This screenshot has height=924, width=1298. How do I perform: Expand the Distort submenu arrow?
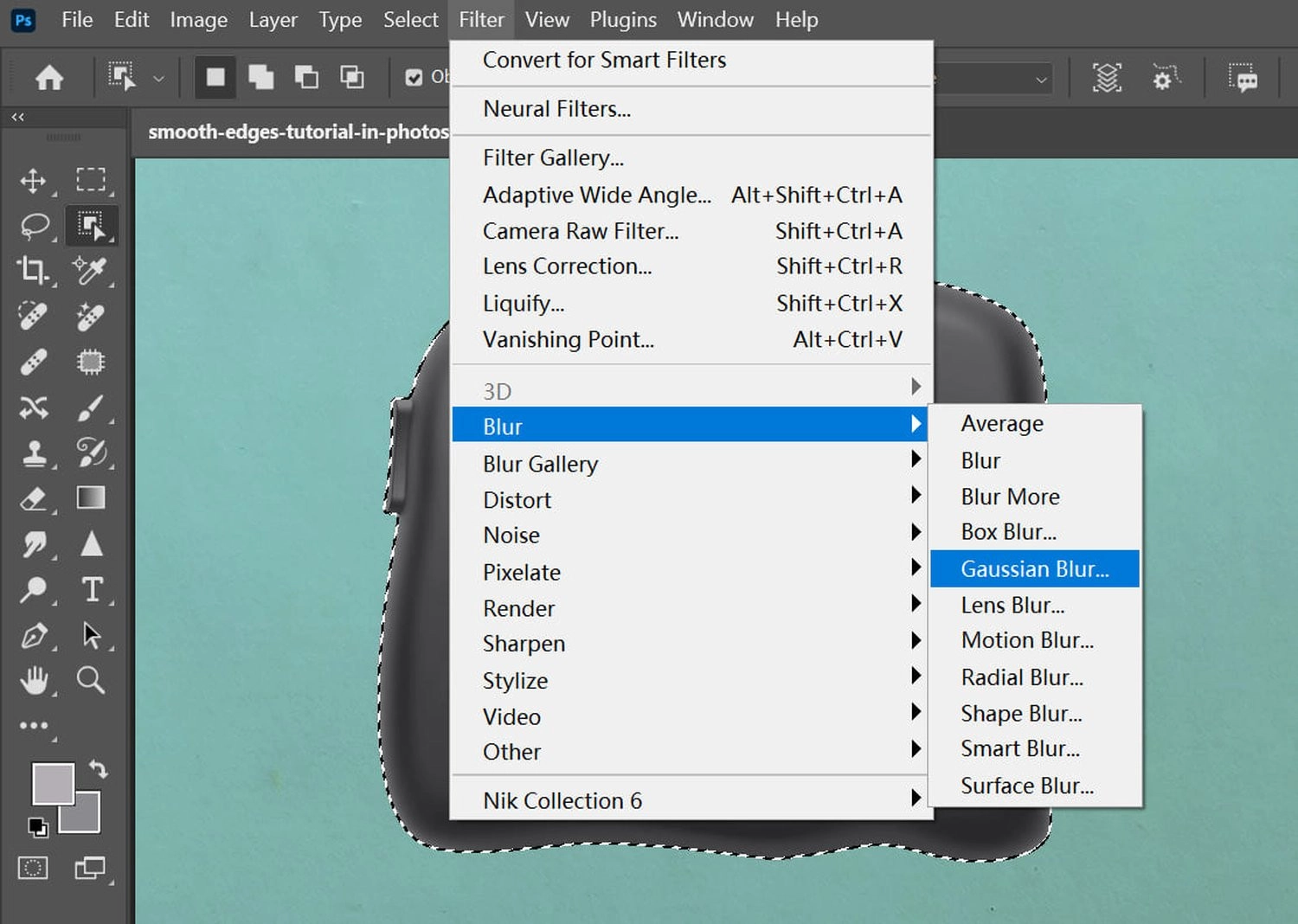(916, 495)
